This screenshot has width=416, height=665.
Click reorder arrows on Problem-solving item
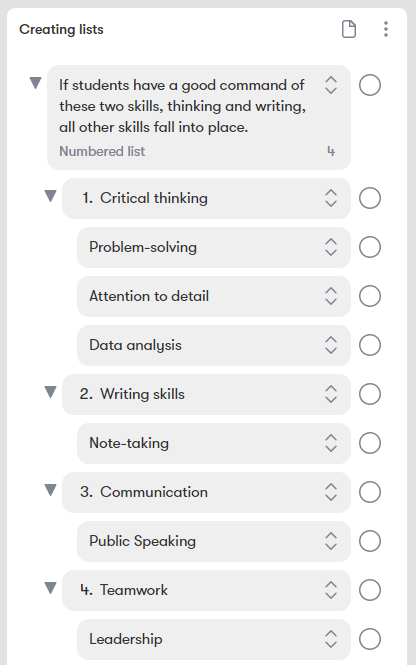coord(331,247)
